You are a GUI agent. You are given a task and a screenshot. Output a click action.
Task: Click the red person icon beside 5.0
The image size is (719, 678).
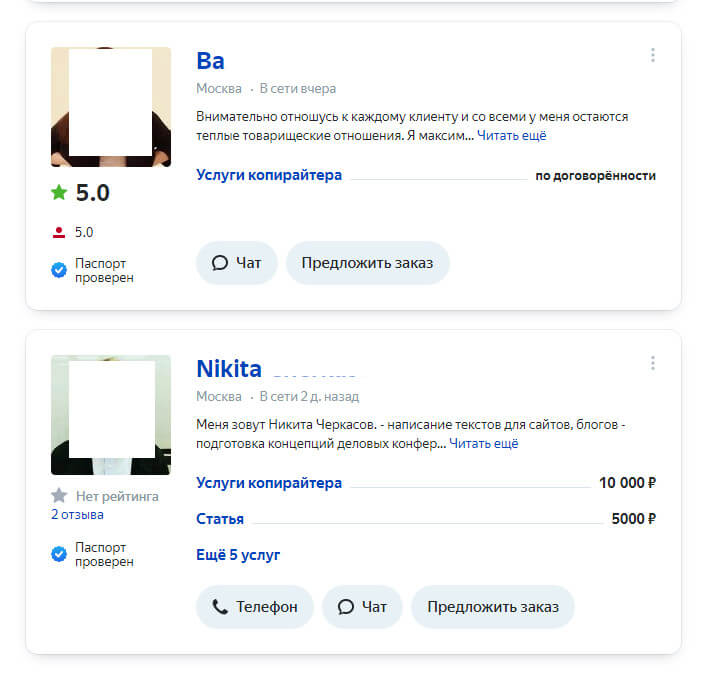click(59, 232)
